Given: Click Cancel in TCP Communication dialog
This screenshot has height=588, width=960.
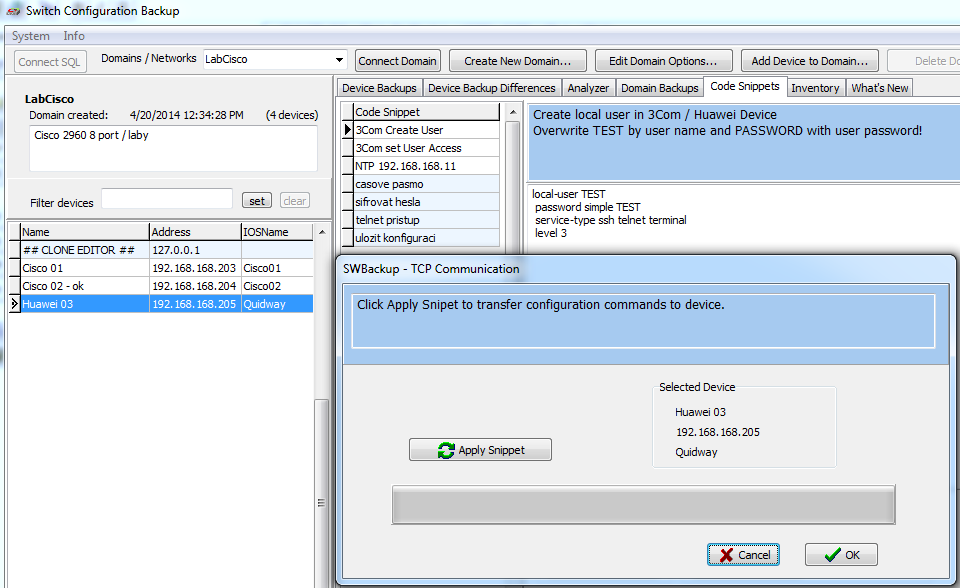Looking at the screenshot, I should click(743, 554).
